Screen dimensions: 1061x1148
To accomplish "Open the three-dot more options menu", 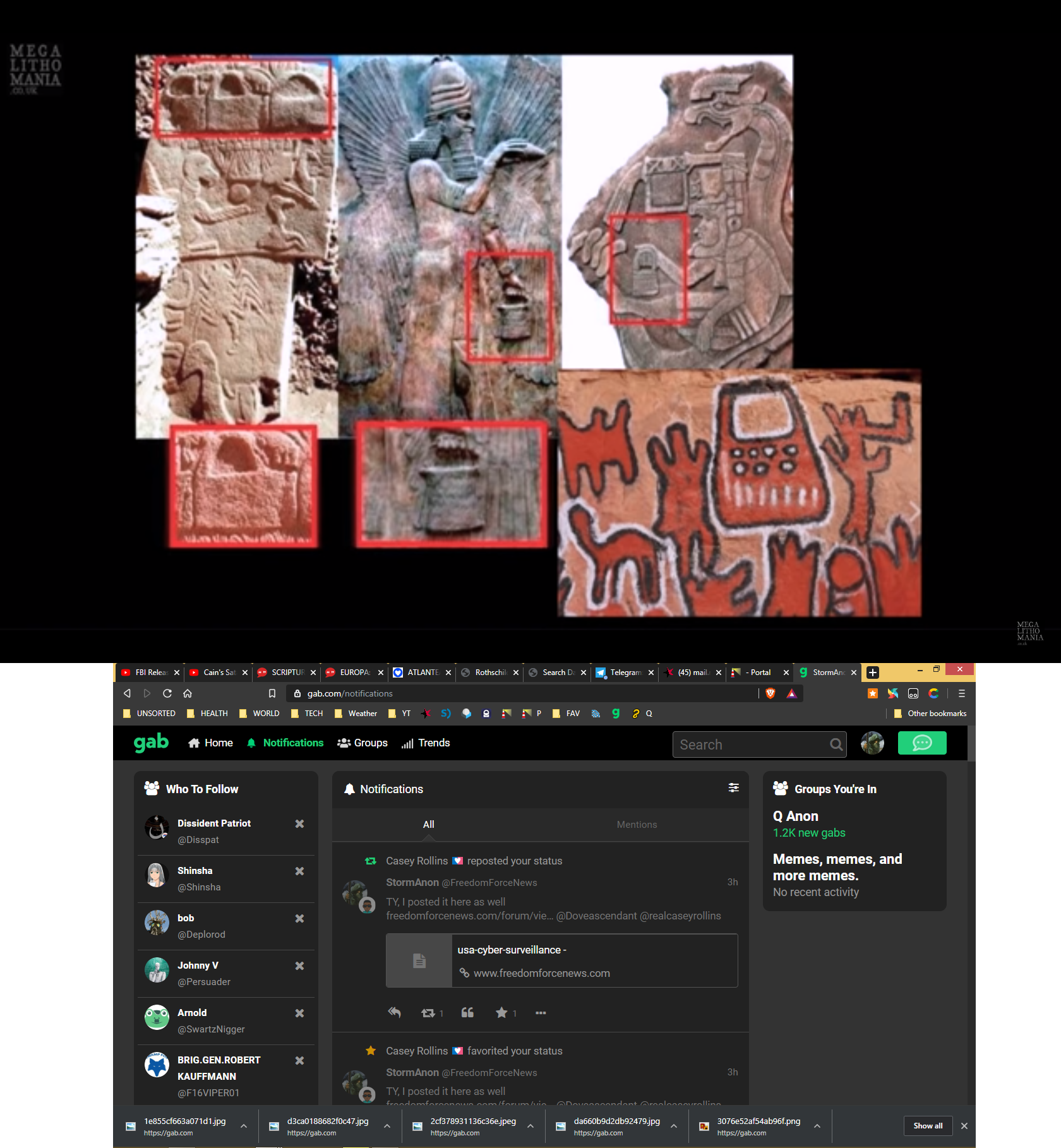I will click(541, 1013).
